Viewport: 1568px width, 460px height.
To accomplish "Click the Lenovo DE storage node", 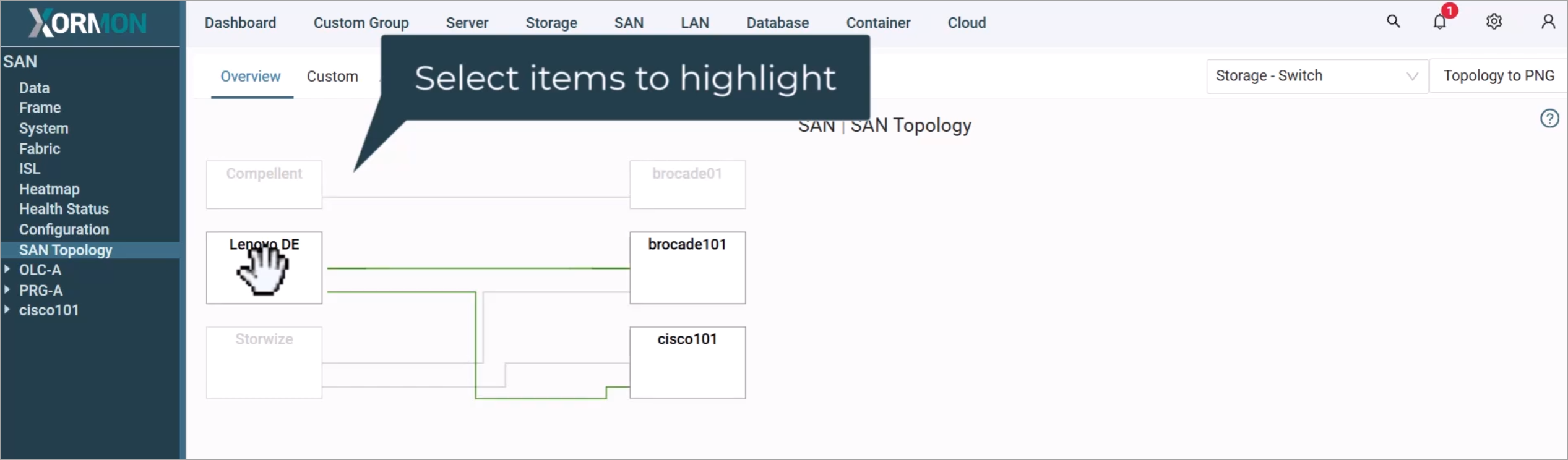I will coord(264,268).
